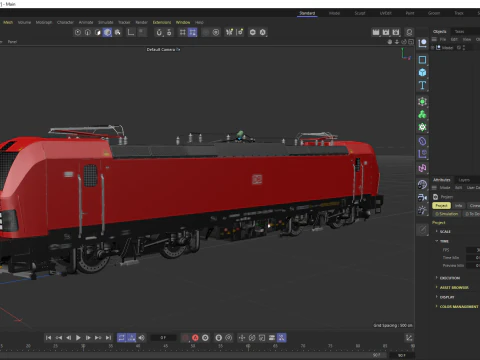Screen dimensions: 480x360
Task: Click frame 50 on the timeline ruler
Action: (193, 347)
